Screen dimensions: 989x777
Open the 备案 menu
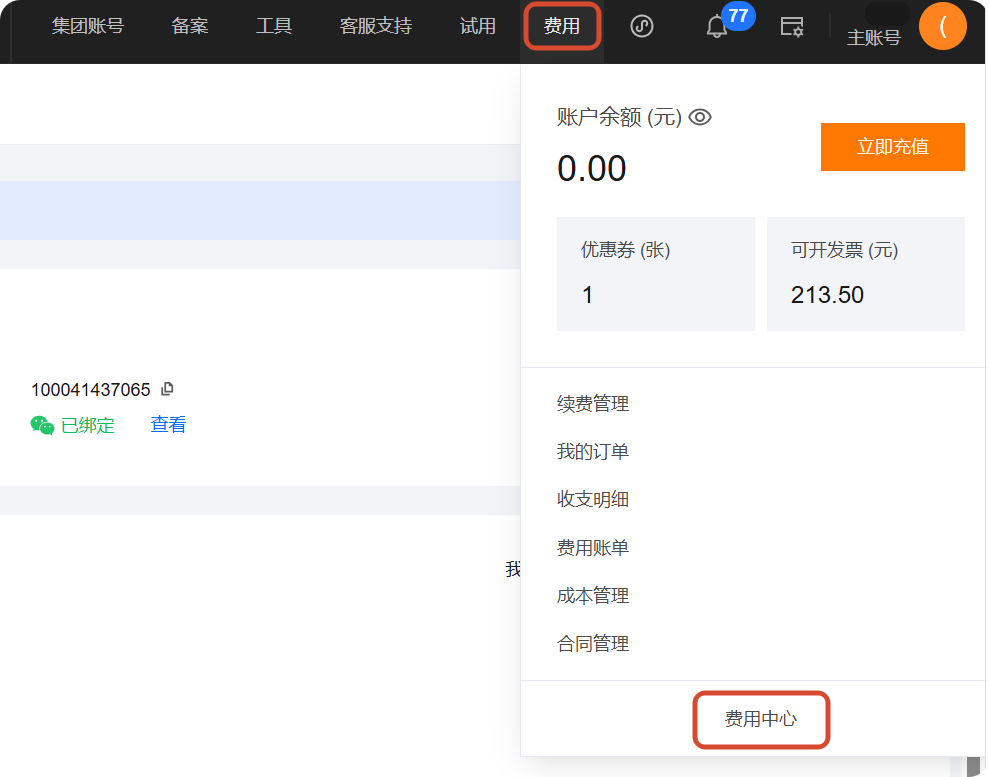click(190, 26)
